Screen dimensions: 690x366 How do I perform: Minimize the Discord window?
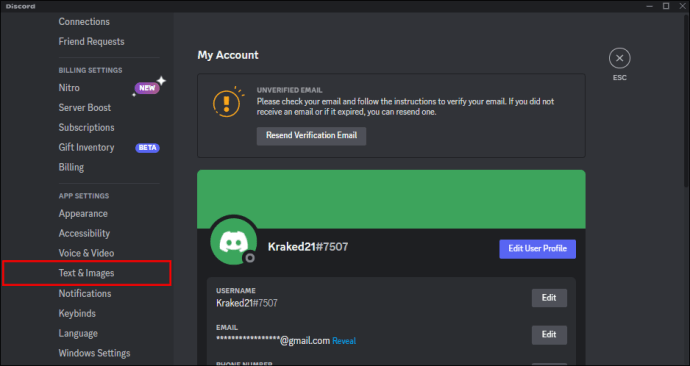pos(650,6)
